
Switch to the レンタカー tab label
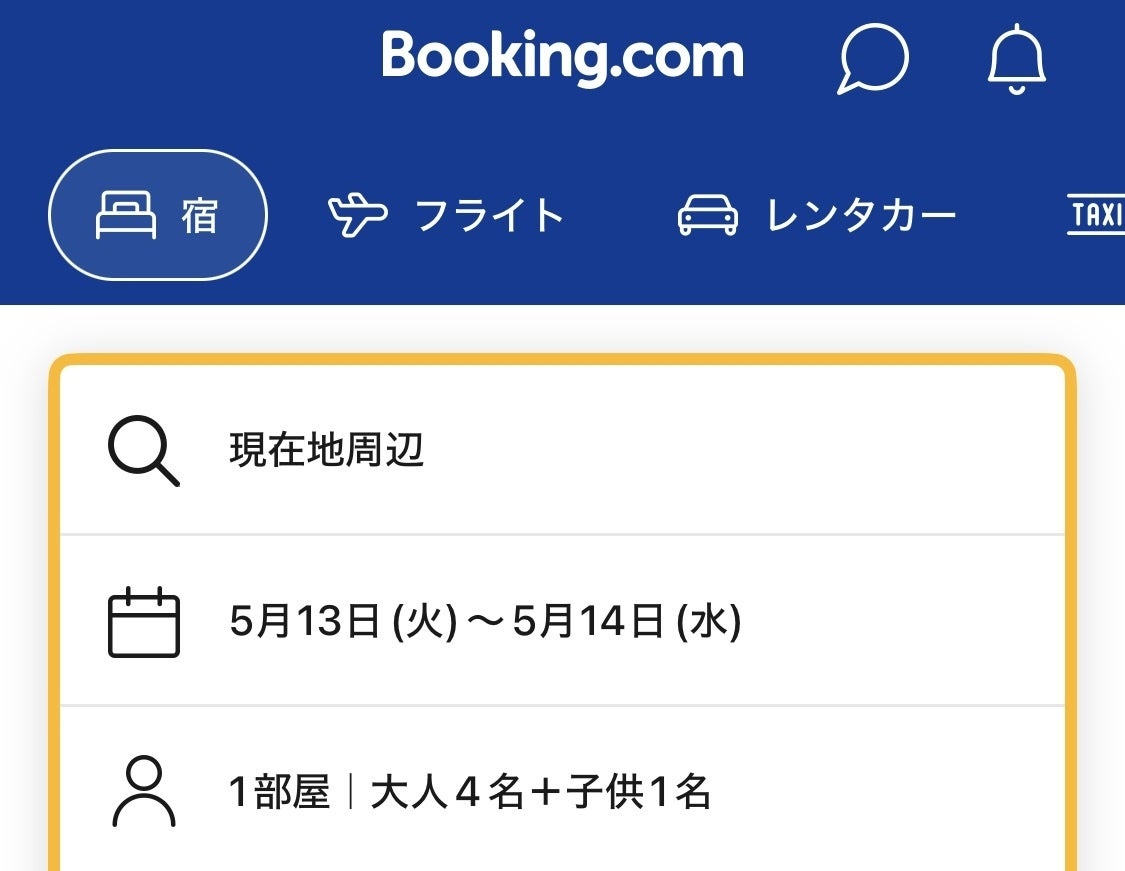861,216
